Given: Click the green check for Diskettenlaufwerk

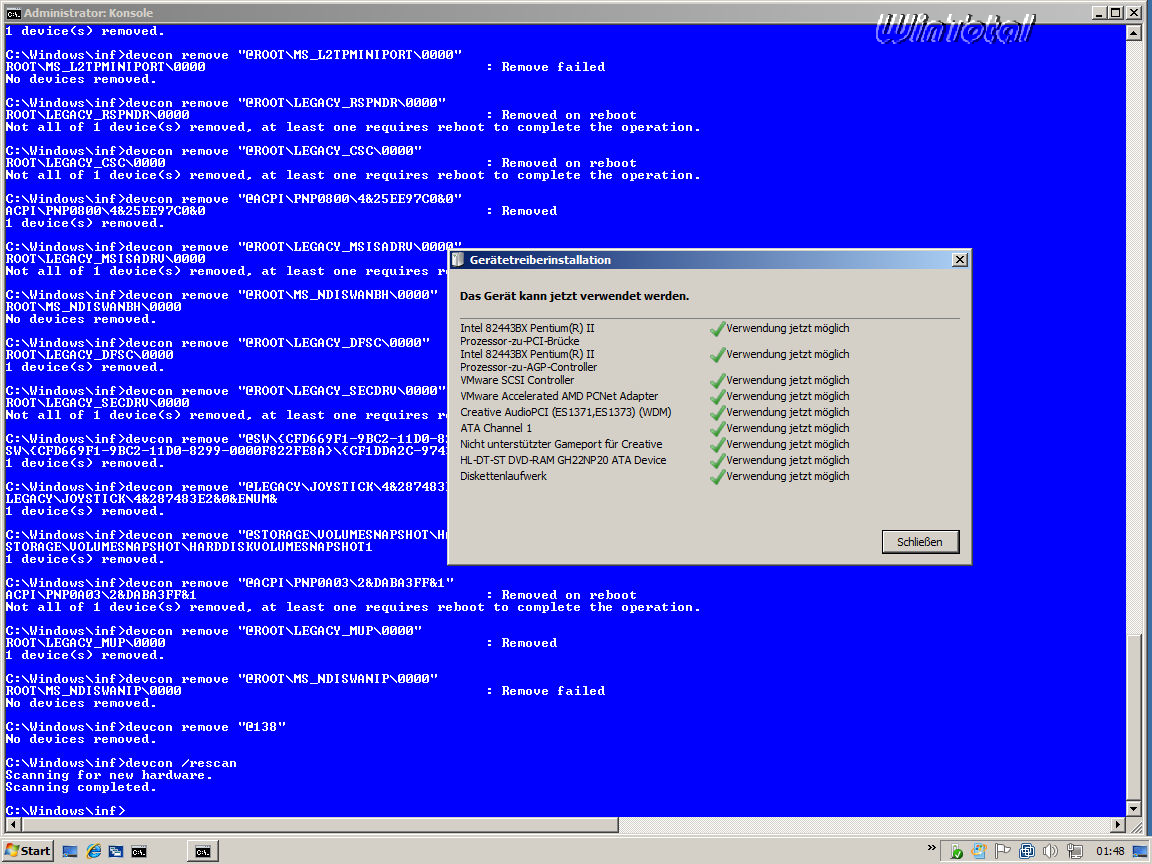Looking at the screenshot, I should [717, 478].
